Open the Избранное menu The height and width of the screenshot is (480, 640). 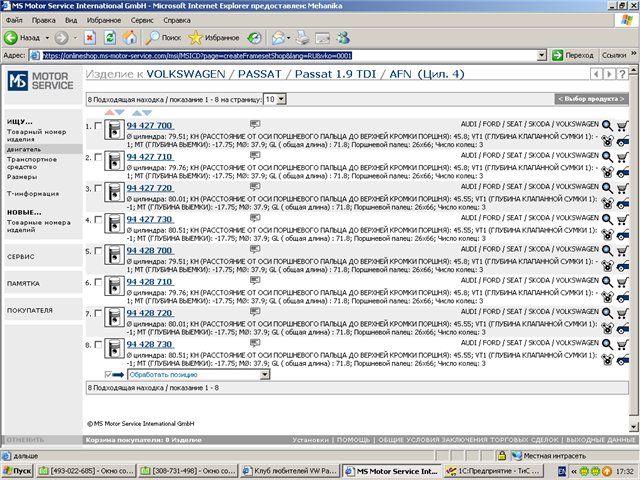click(104, 20)
